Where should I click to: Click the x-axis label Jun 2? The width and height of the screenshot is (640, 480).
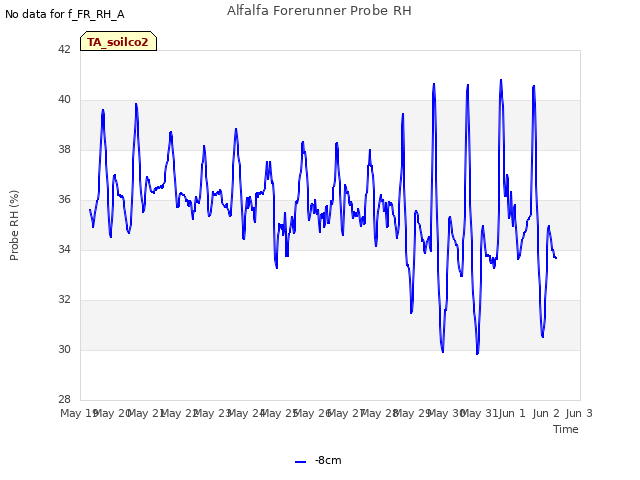pos(546,413)
